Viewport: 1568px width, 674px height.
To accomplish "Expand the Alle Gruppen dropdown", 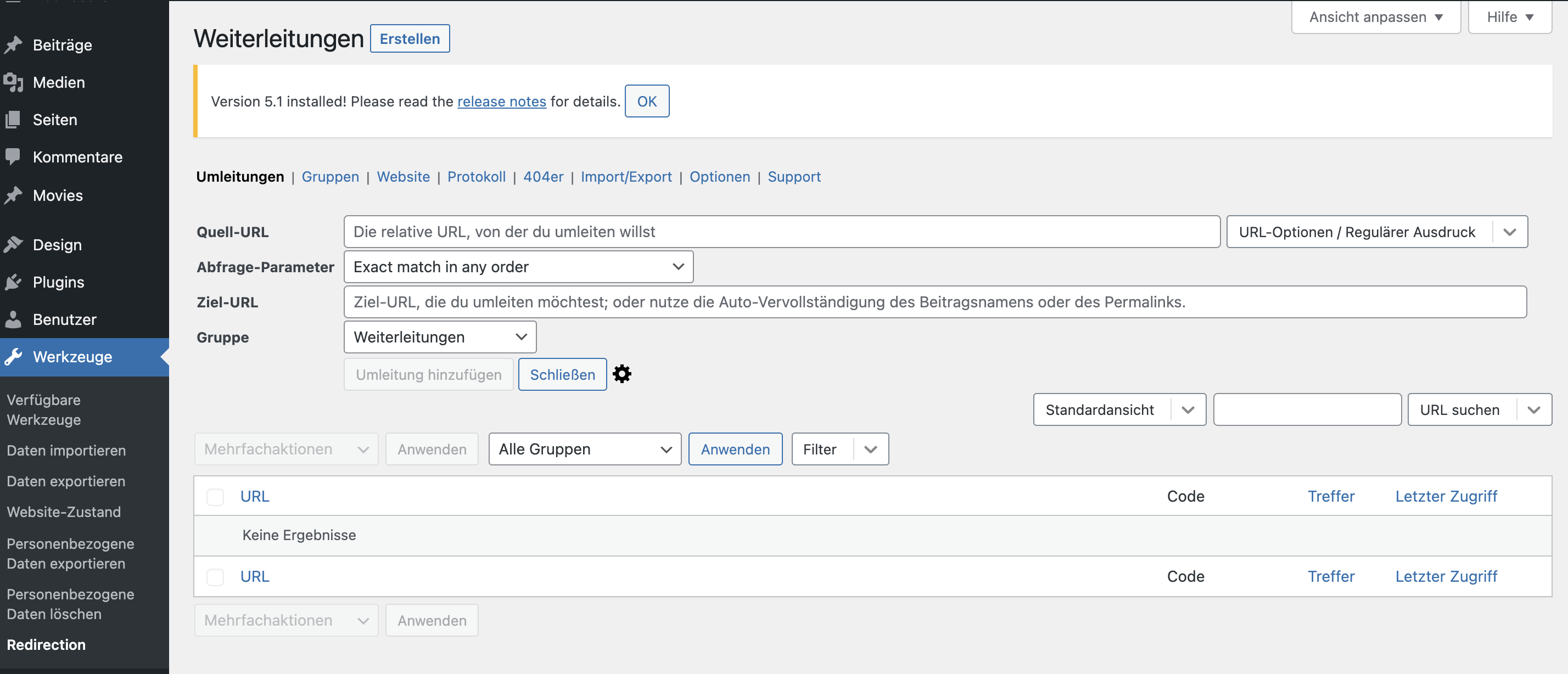I will pos(584,450).
